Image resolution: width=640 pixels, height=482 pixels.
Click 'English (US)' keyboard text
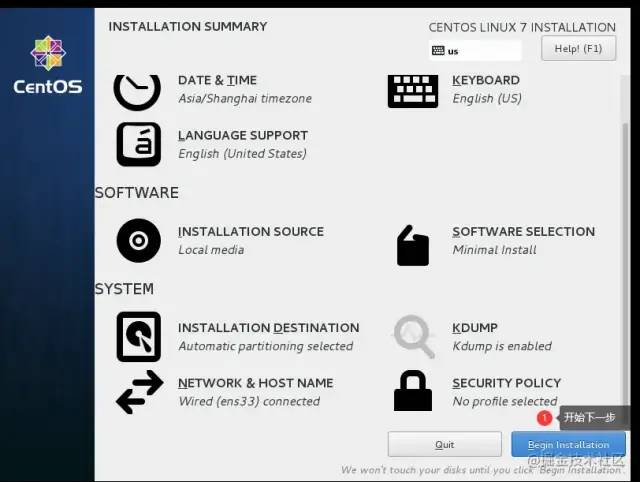click(487, 98)
